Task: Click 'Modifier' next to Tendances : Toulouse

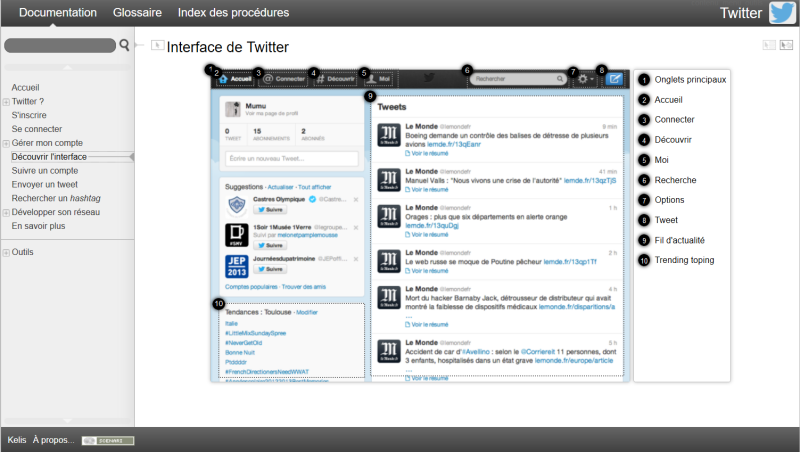Action: click(307, 312)
